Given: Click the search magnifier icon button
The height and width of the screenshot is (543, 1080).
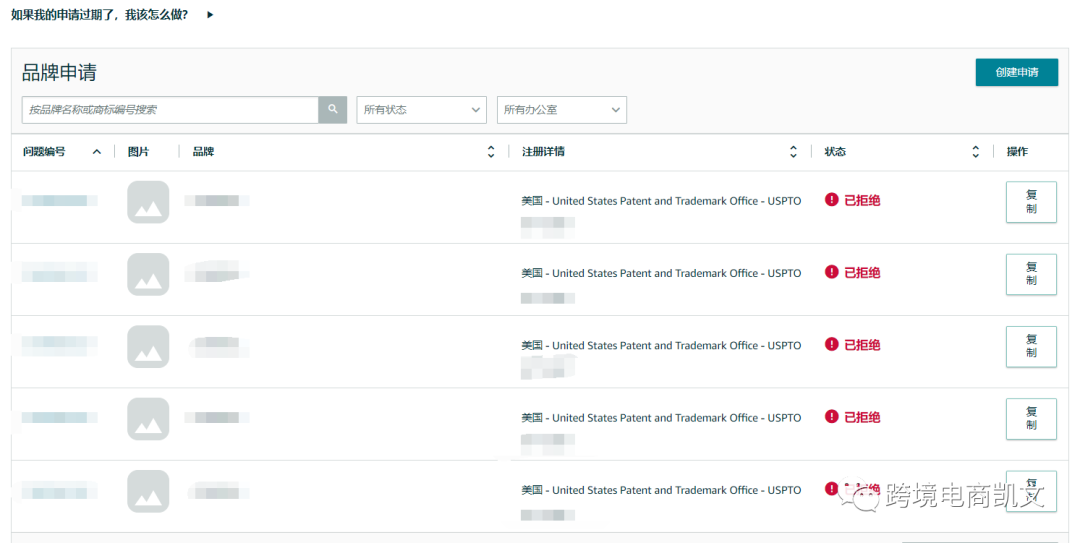Looking at the screenshot, I should tap(333, 110).
